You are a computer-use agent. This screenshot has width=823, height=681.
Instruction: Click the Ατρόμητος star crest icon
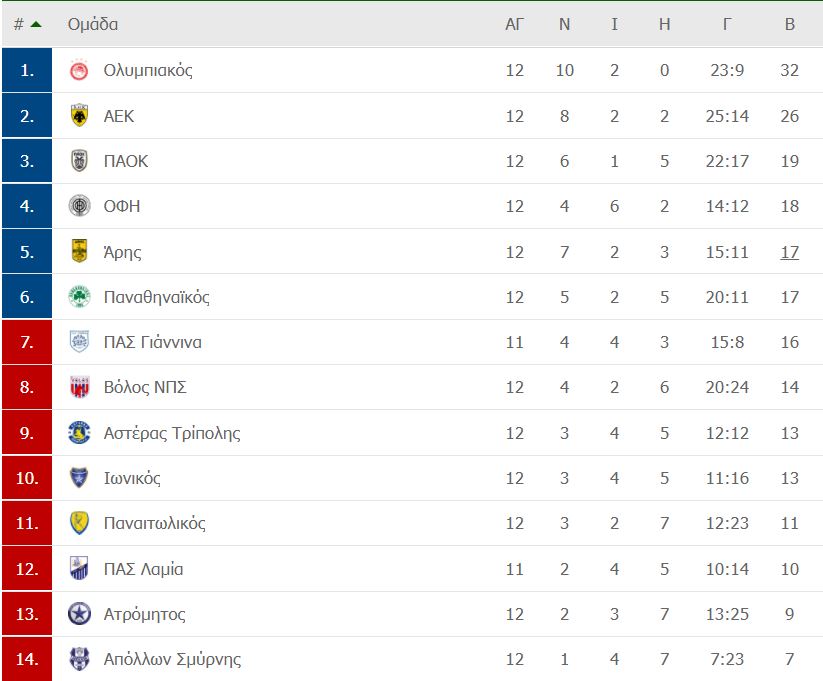coord(79,613)
